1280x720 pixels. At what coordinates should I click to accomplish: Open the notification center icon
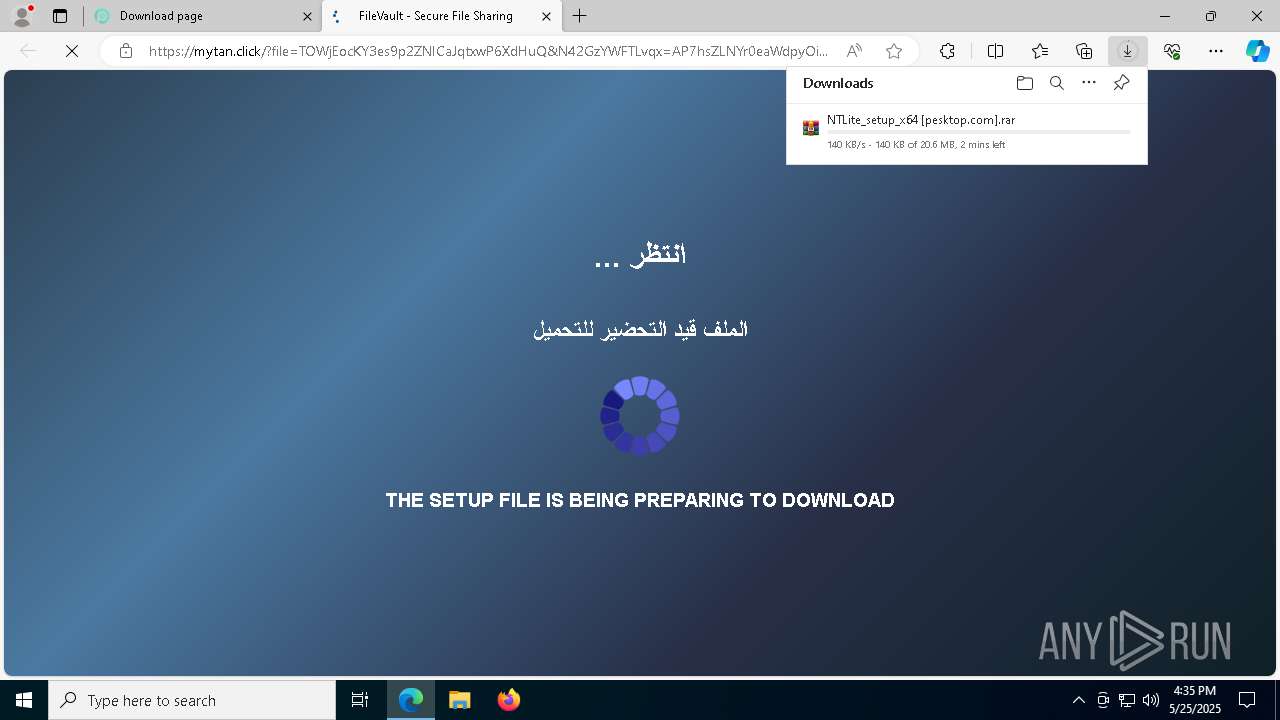pyautogui.click(x=1247, y=700)
